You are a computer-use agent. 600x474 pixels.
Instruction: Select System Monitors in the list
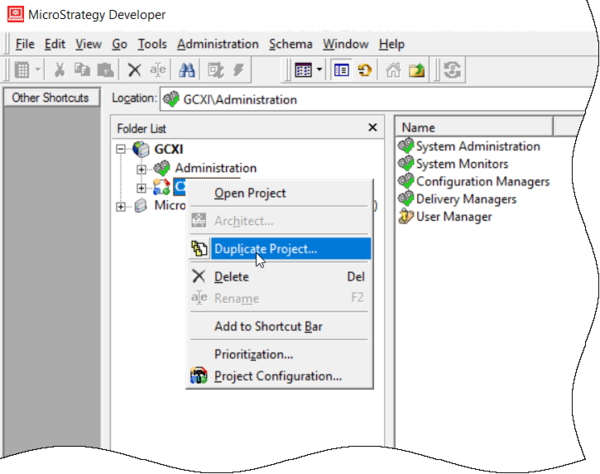pyautogui.click(x=461, y=164)
